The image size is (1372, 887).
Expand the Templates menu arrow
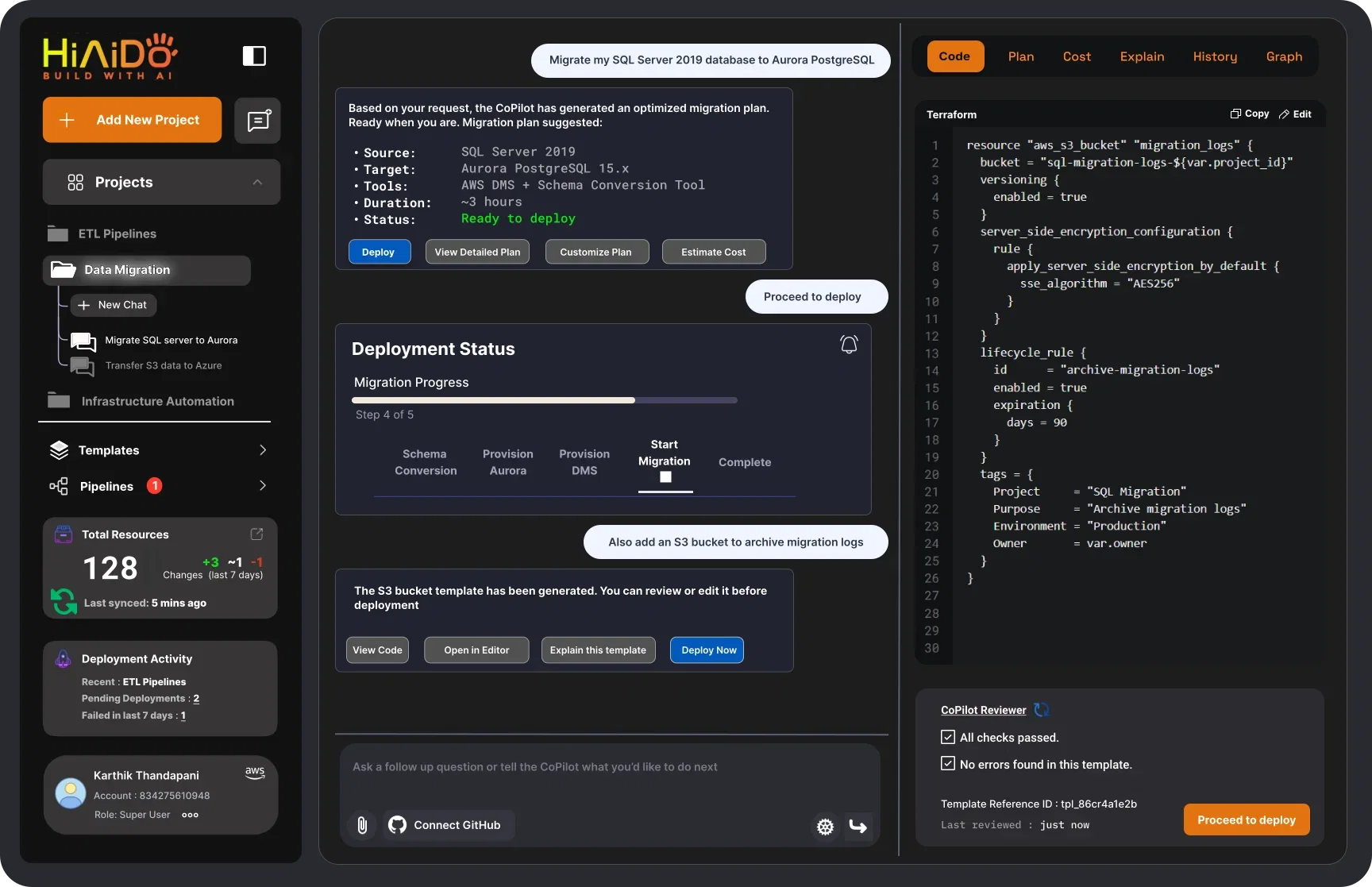pos(263,450)
